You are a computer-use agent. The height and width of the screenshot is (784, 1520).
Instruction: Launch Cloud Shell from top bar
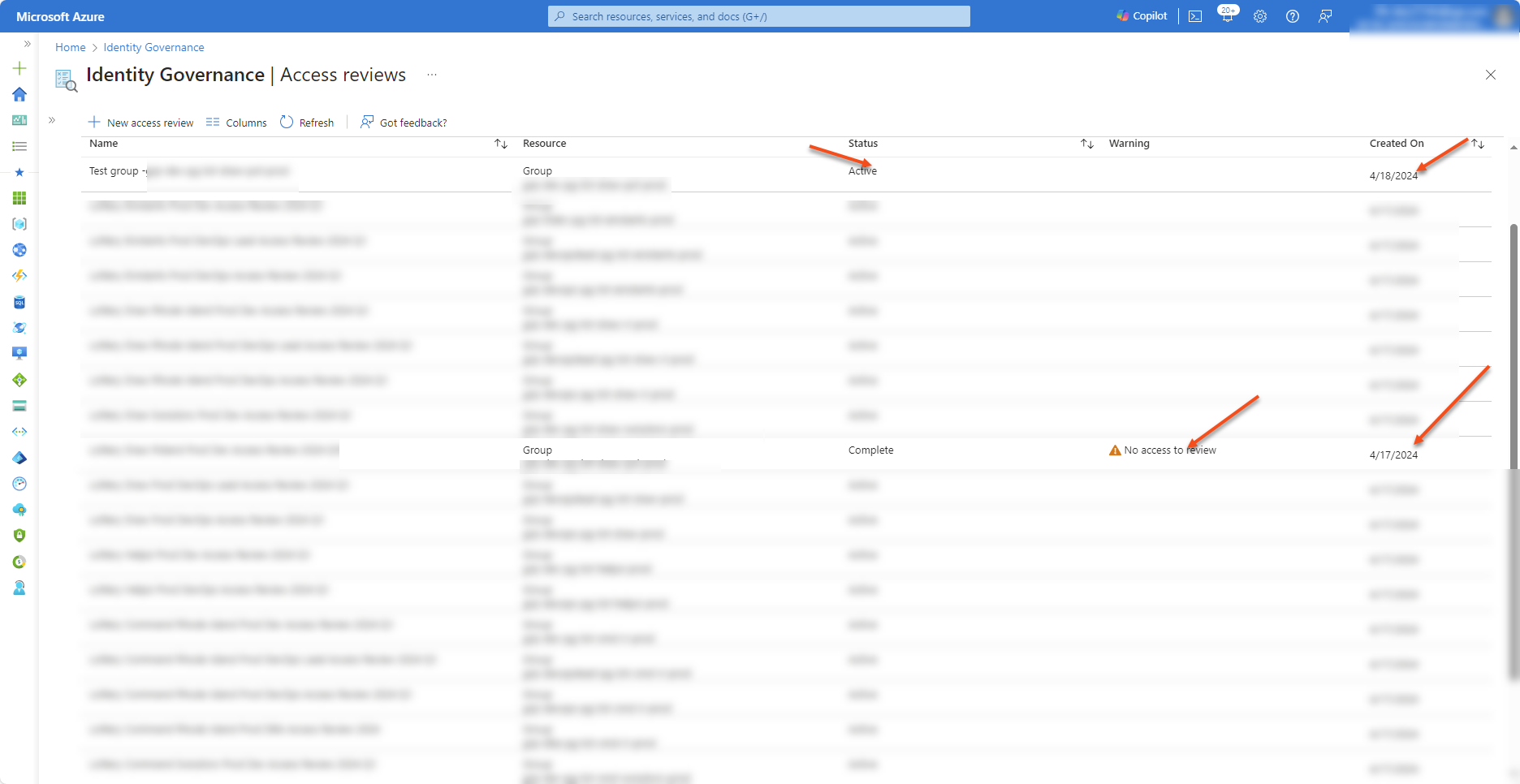pyautogui.click(x=1195, y=16)
